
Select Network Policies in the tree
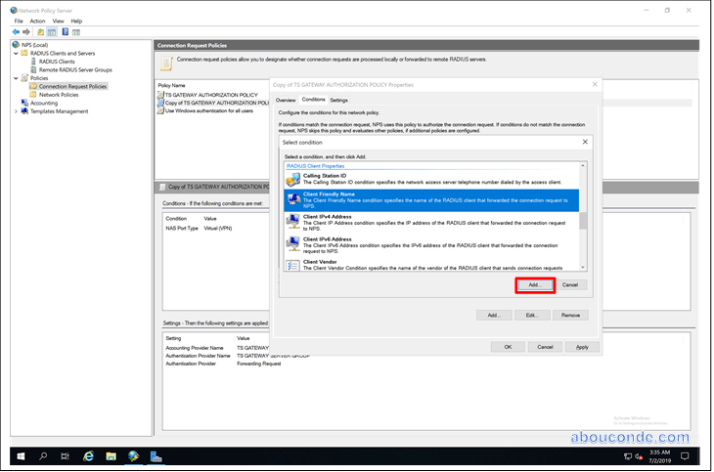pyautogui.click(x=58, y=94)
